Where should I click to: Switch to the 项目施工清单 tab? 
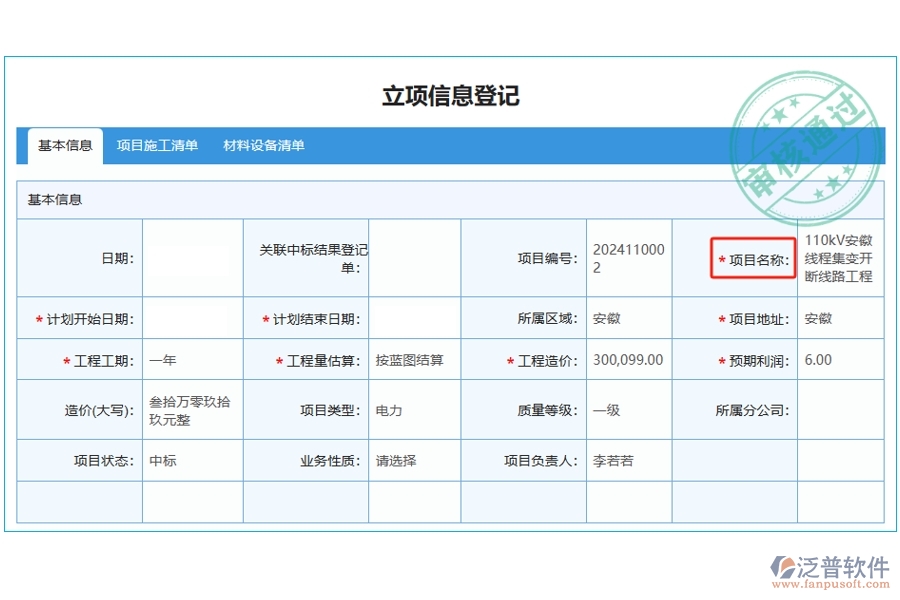(157, 145)
